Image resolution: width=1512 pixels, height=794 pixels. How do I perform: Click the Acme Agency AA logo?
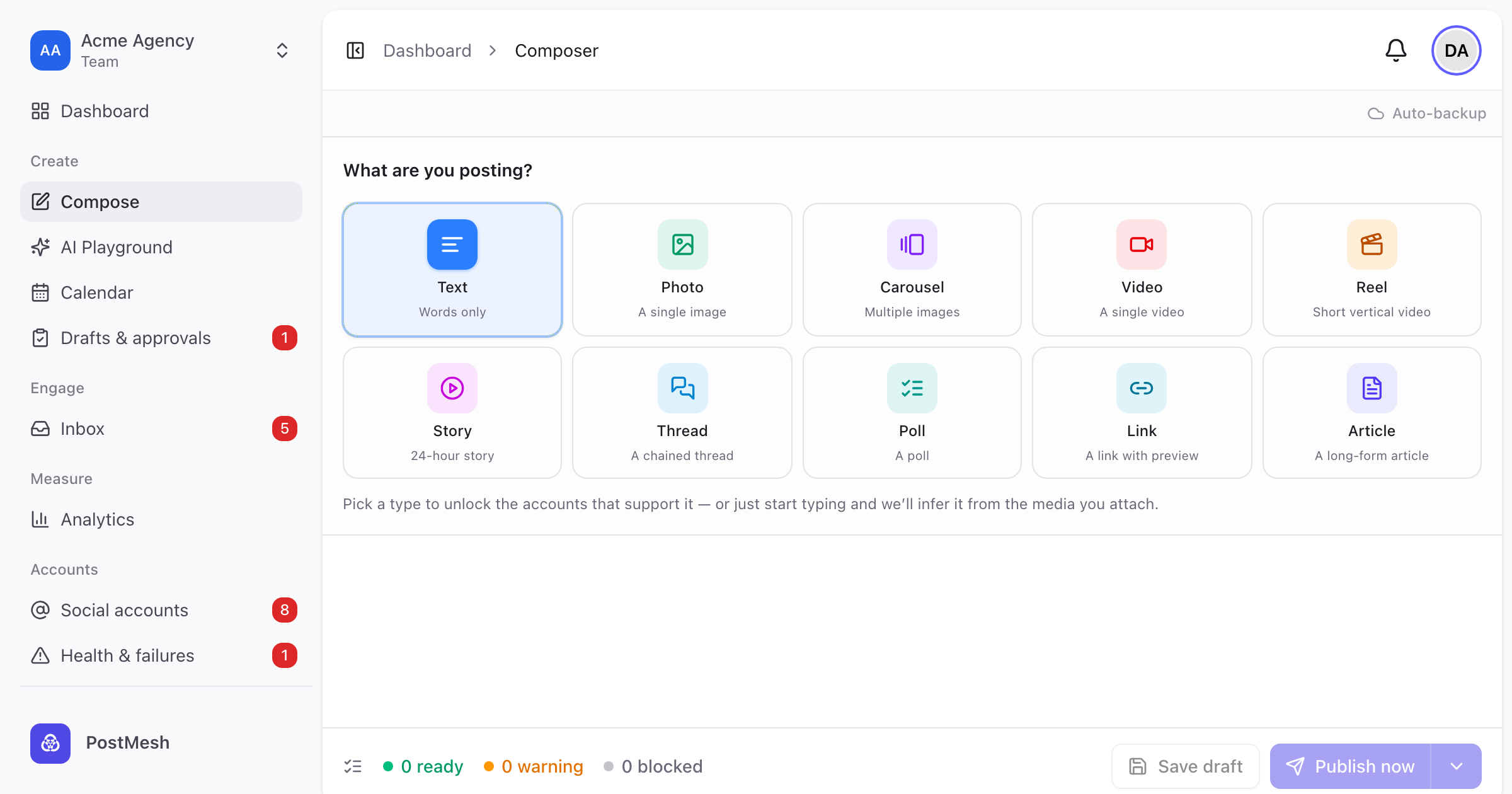(x=50, y=50)
